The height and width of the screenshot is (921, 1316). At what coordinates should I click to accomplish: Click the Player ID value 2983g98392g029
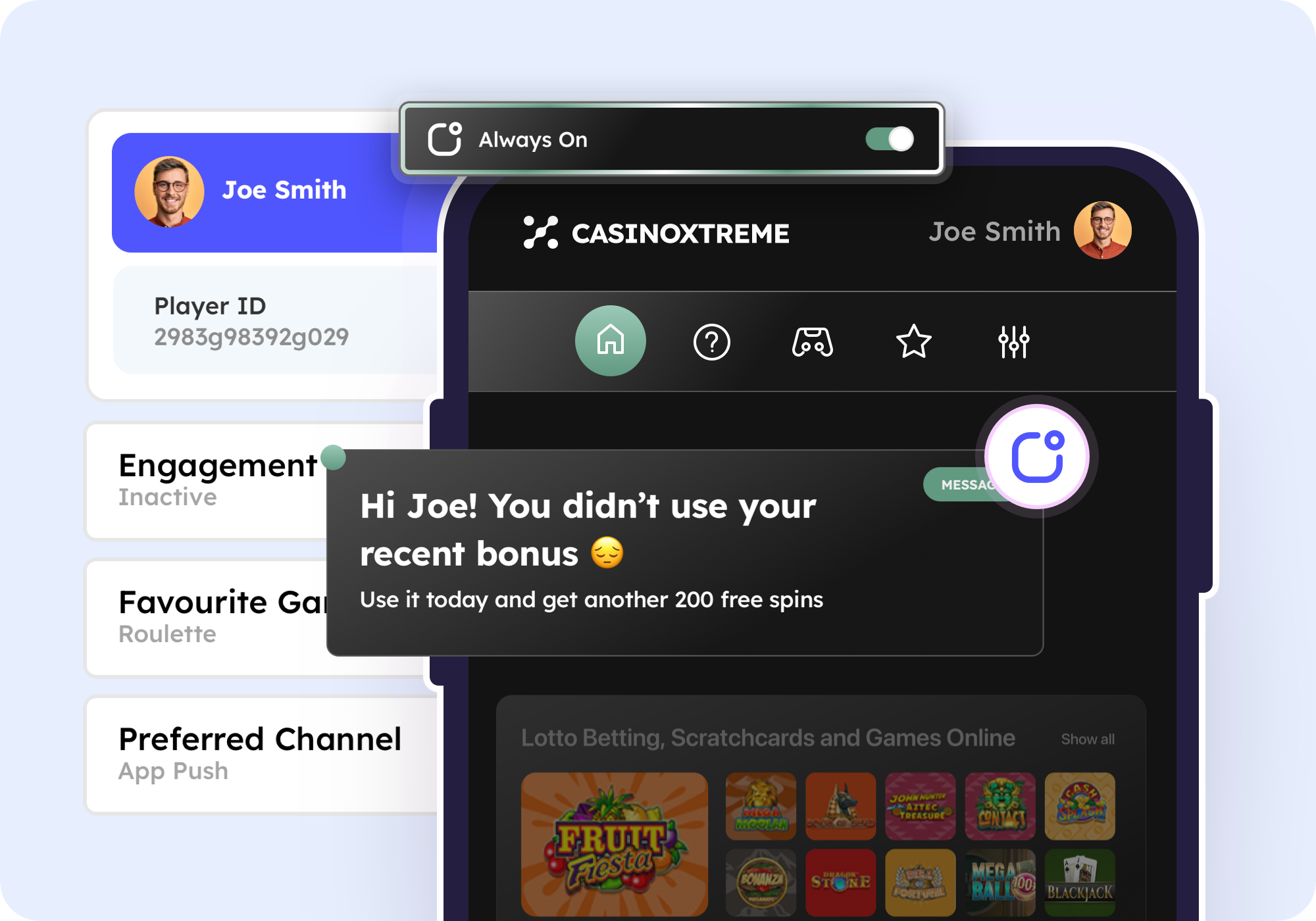[x=251, y=337]
